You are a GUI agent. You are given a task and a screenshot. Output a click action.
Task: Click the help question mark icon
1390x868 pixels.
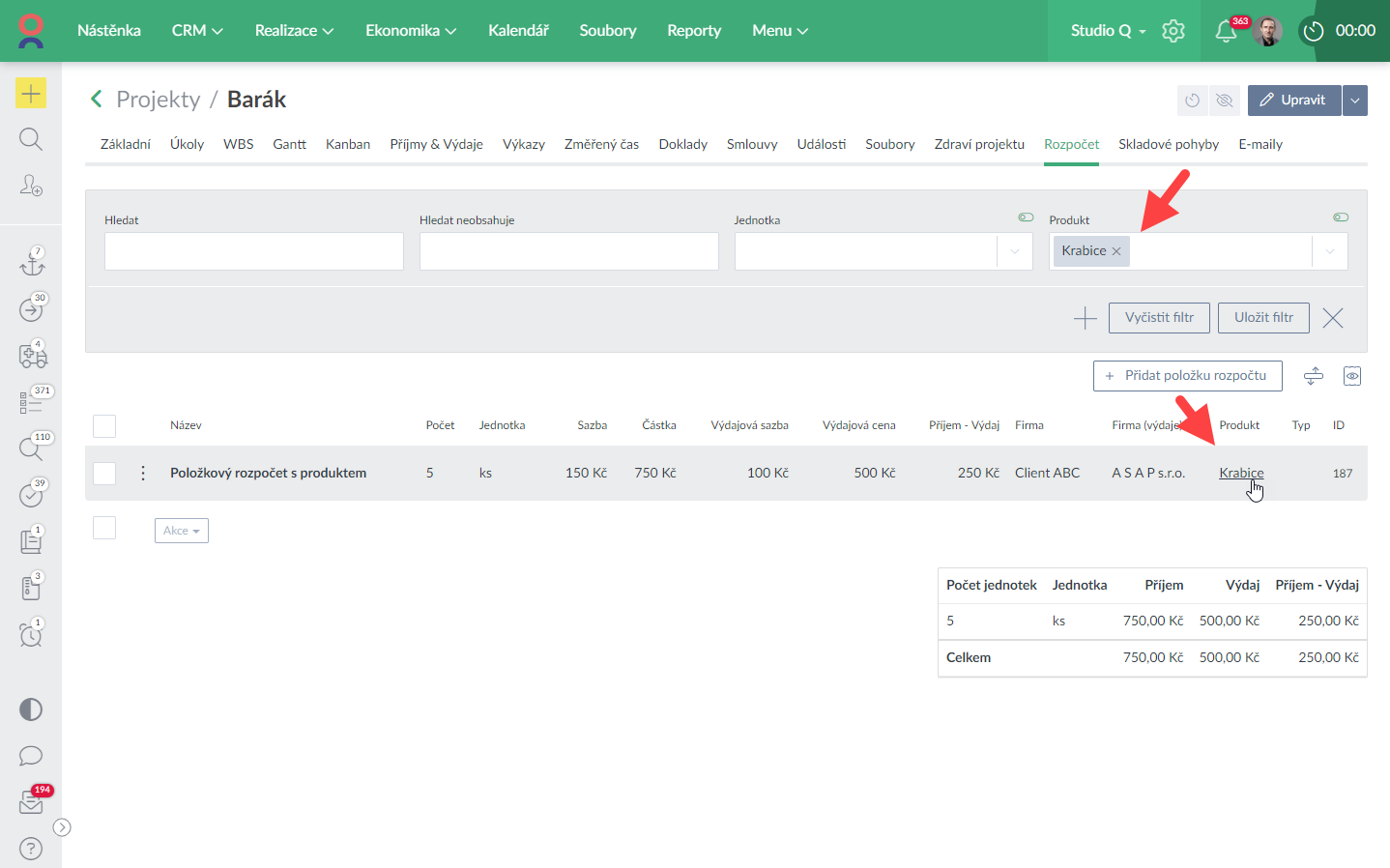click(x=31, y=849)
